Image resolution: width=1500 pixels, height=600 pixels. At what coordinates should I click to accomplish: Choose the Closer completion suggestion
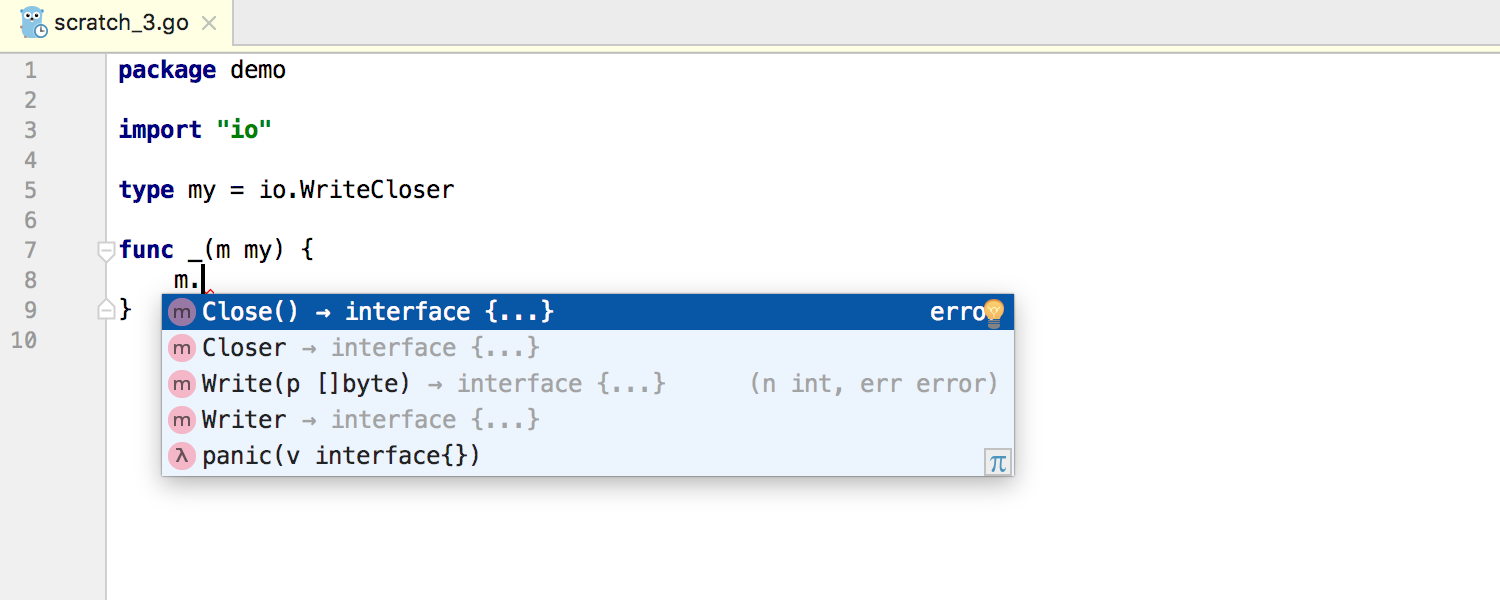588,348
